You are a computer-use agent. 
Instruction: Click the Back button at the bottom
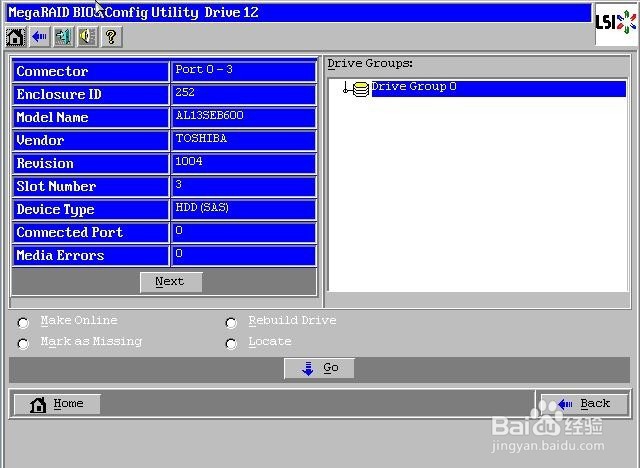click(584, 404)
